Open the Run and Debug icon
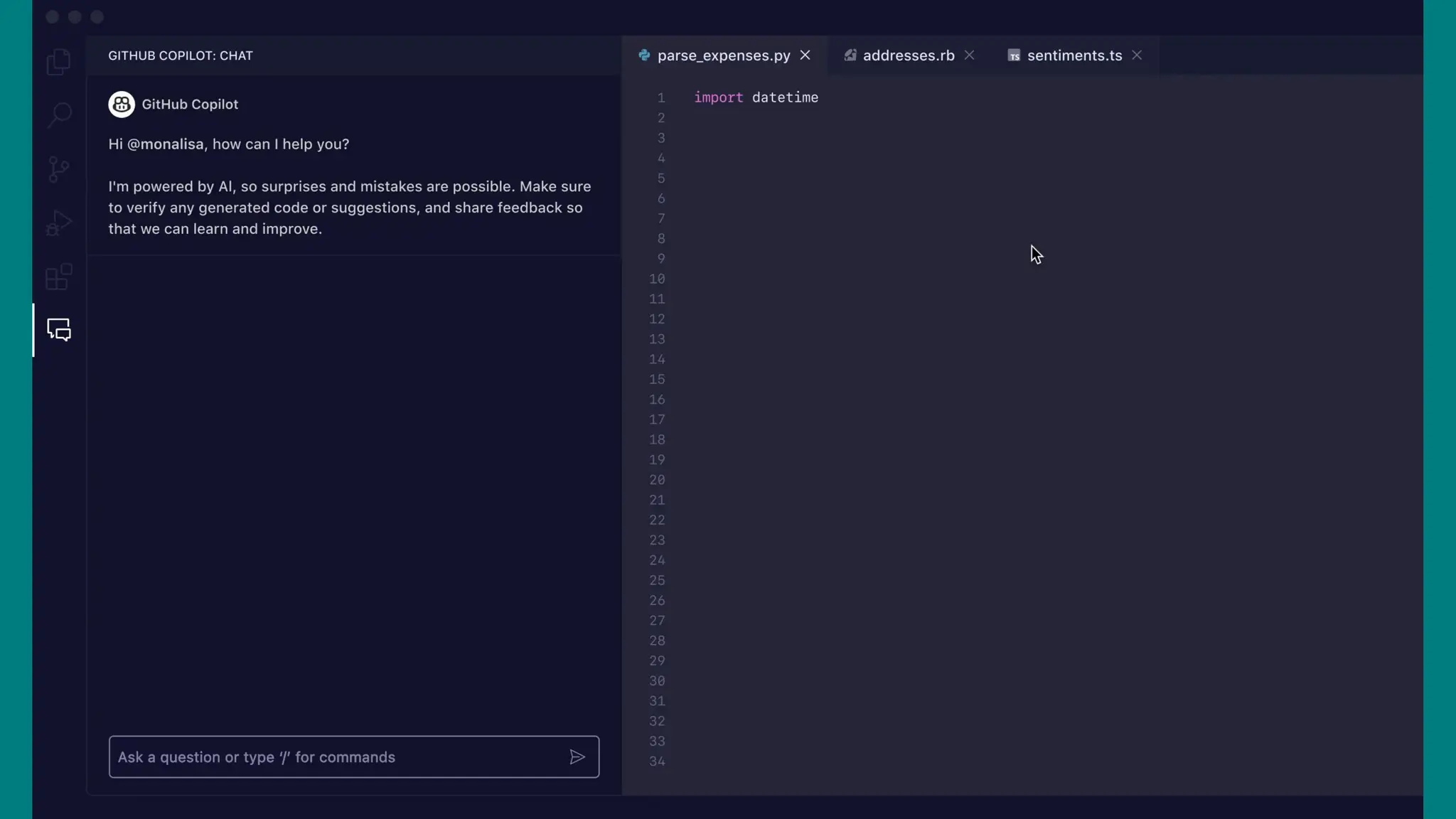The height and width of the screenshot is (819, 1456). pos(58,223)
